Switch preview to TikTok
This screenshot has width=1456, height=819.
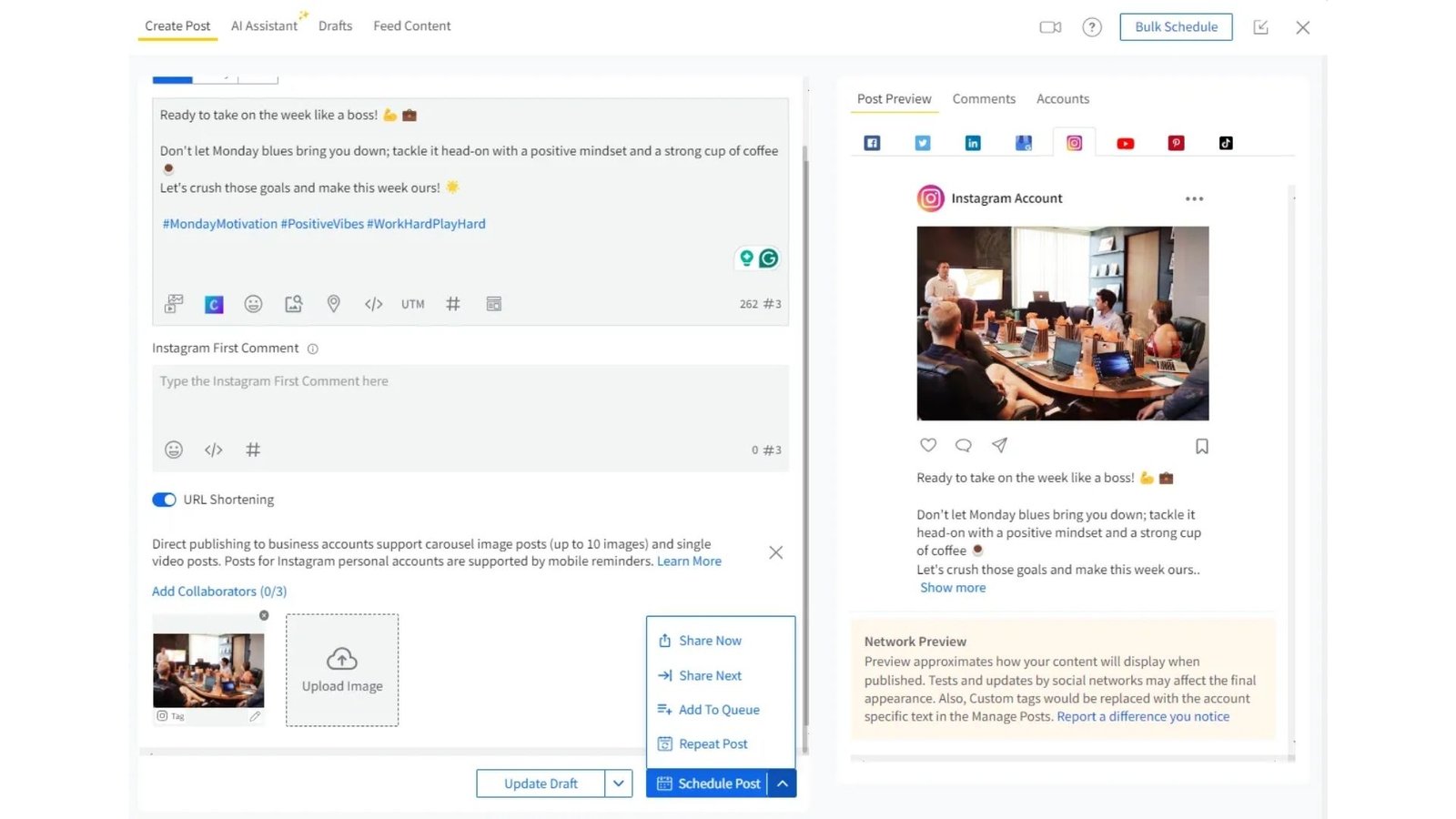(1226, 143)
